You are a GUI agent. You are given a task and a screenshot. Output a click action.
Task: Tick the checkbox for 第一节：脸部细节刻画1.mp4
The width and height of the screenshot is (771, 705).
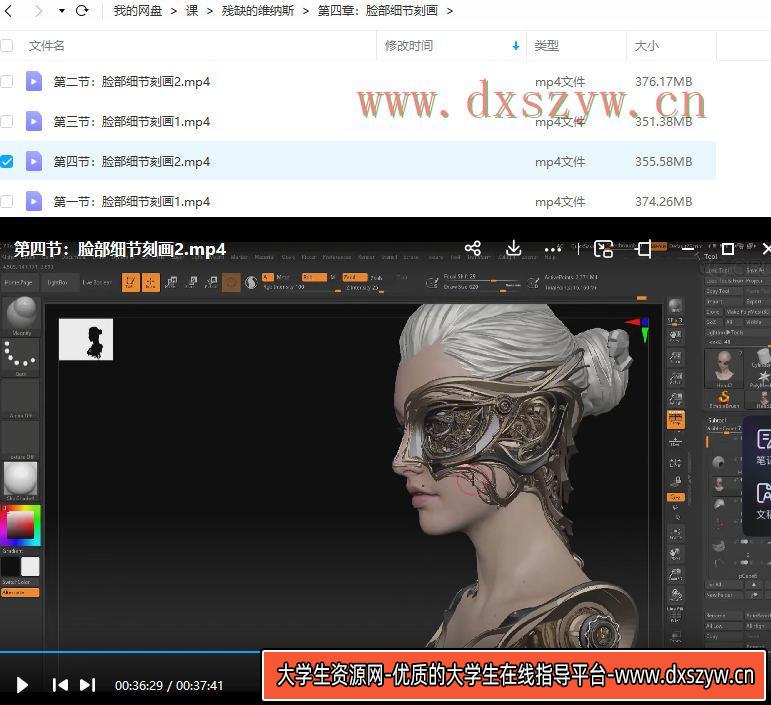[6, 202]
